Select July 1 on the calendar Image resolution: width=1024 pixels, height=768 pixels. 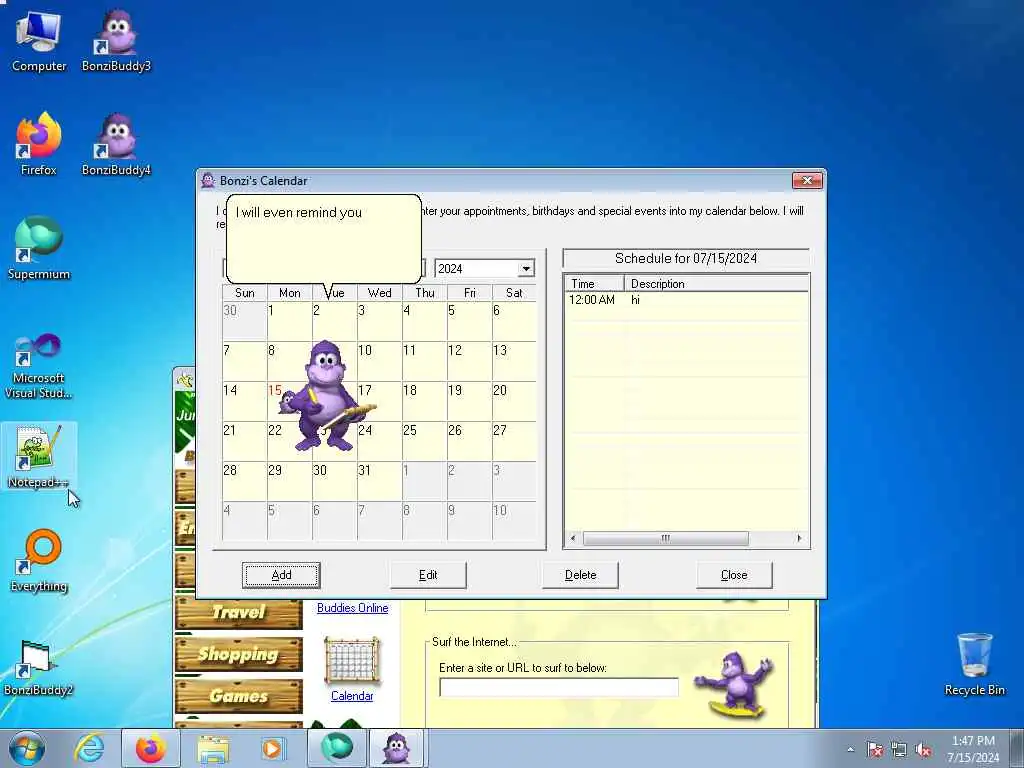289,321
